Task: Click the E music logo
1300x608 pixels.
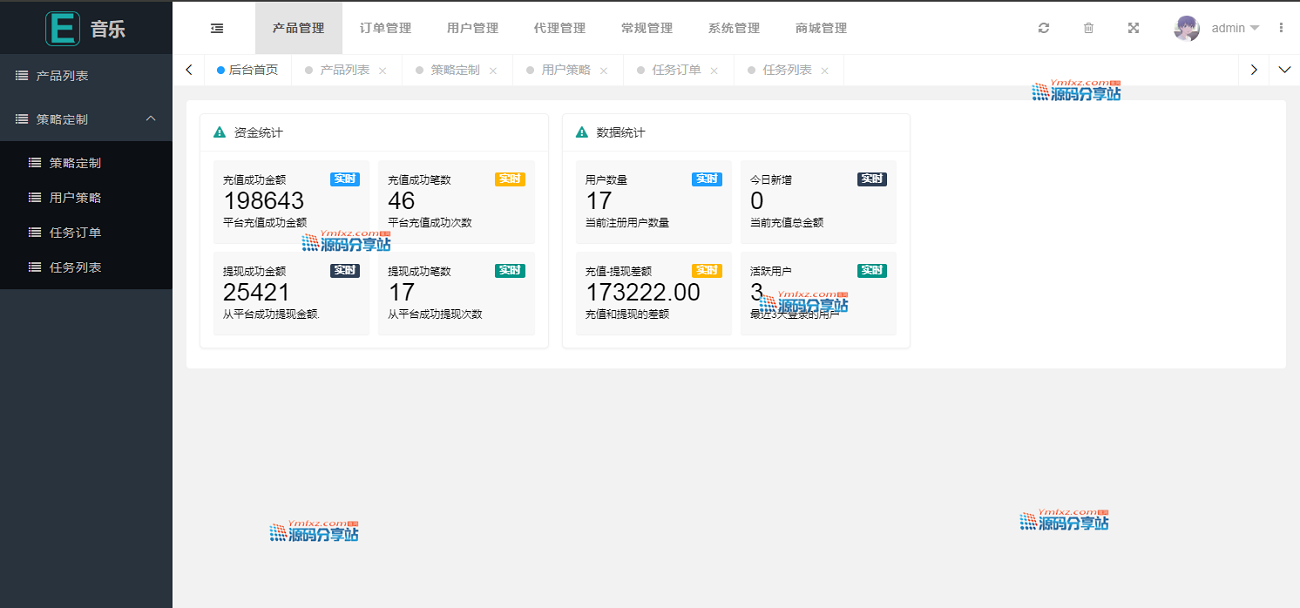Action: (x=86, y=28)
